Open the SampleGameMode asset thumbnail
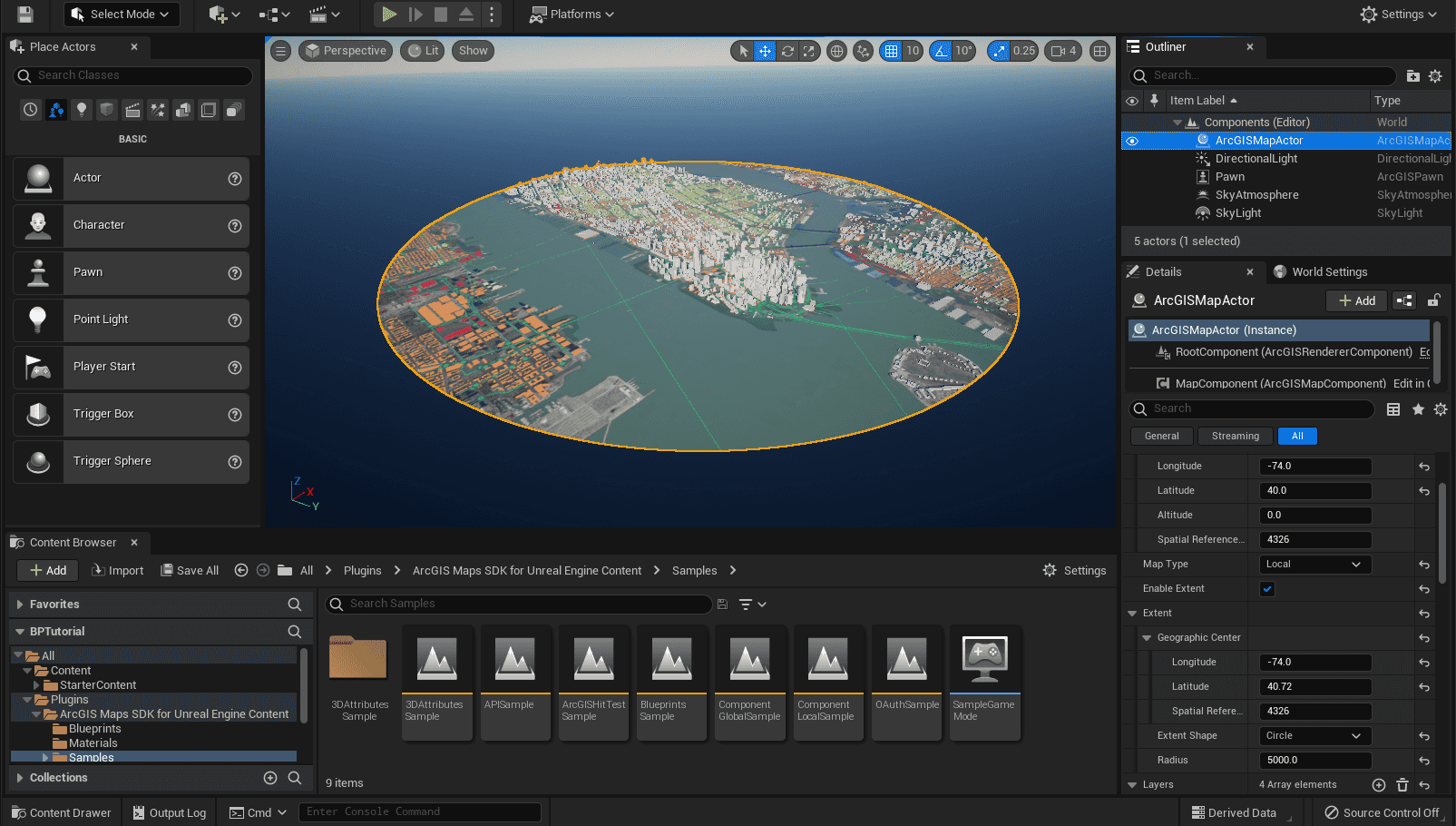The height and width of the screenshot is (826, 1456). pos(984,657)
